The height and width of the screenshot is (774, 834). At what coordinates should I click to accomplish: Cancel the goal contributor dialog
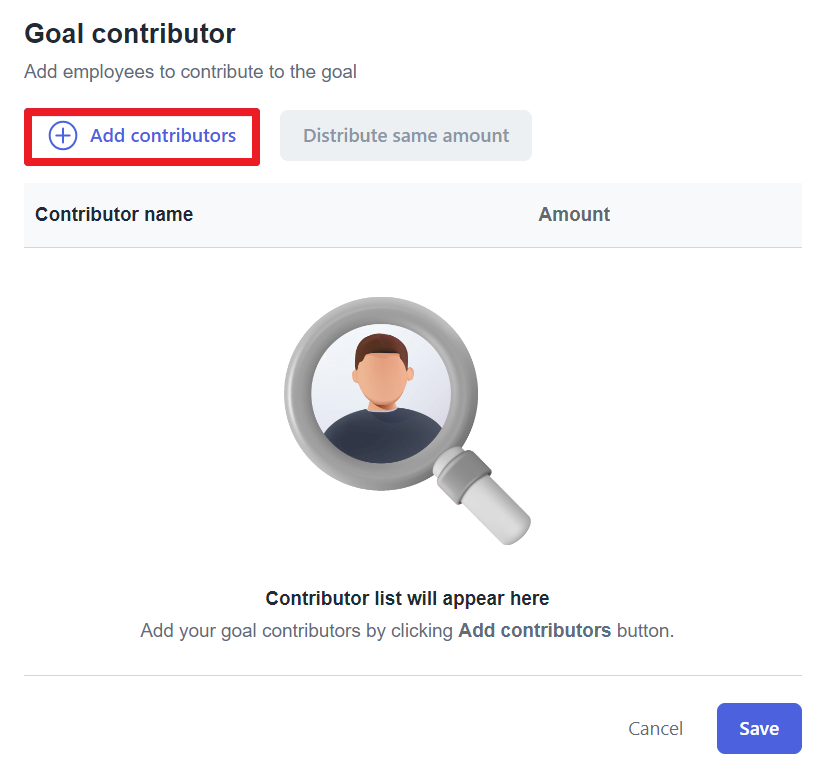655,728
